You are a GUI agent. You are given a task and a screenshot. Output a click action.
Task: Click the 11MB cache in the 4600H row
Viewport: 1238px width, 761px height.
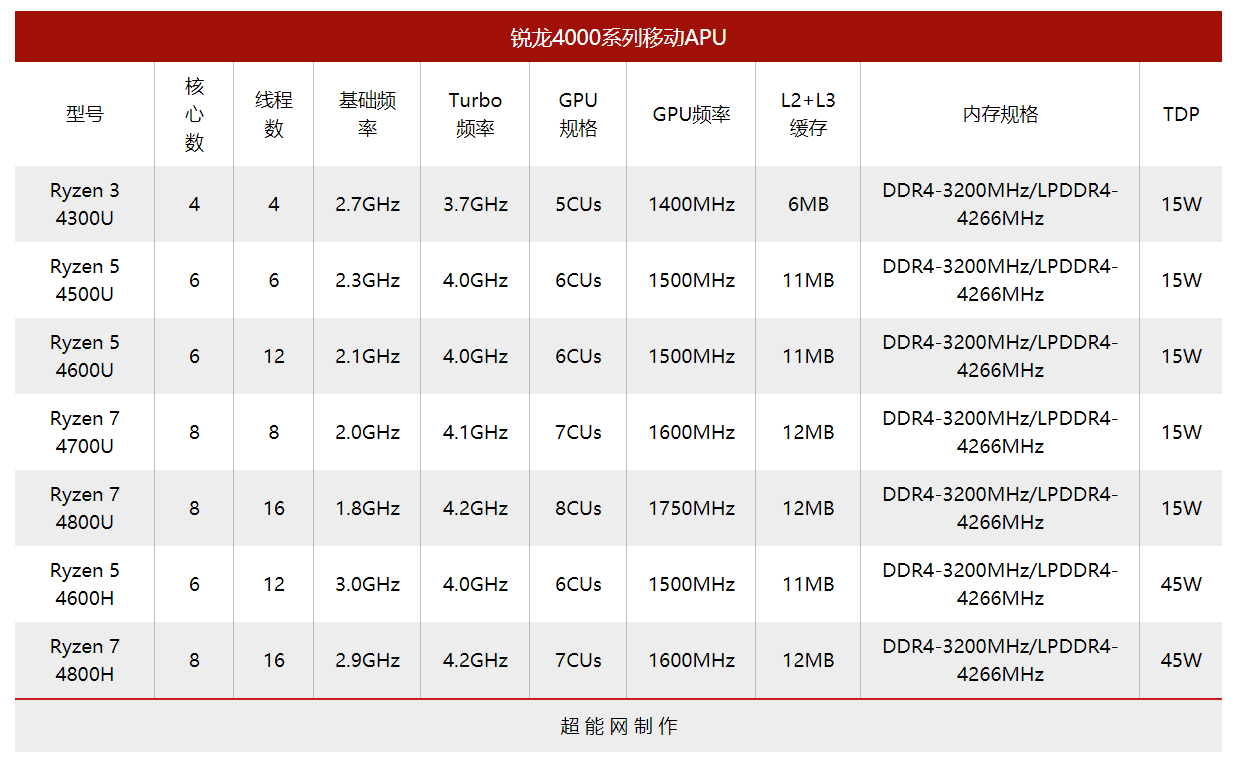808,584
